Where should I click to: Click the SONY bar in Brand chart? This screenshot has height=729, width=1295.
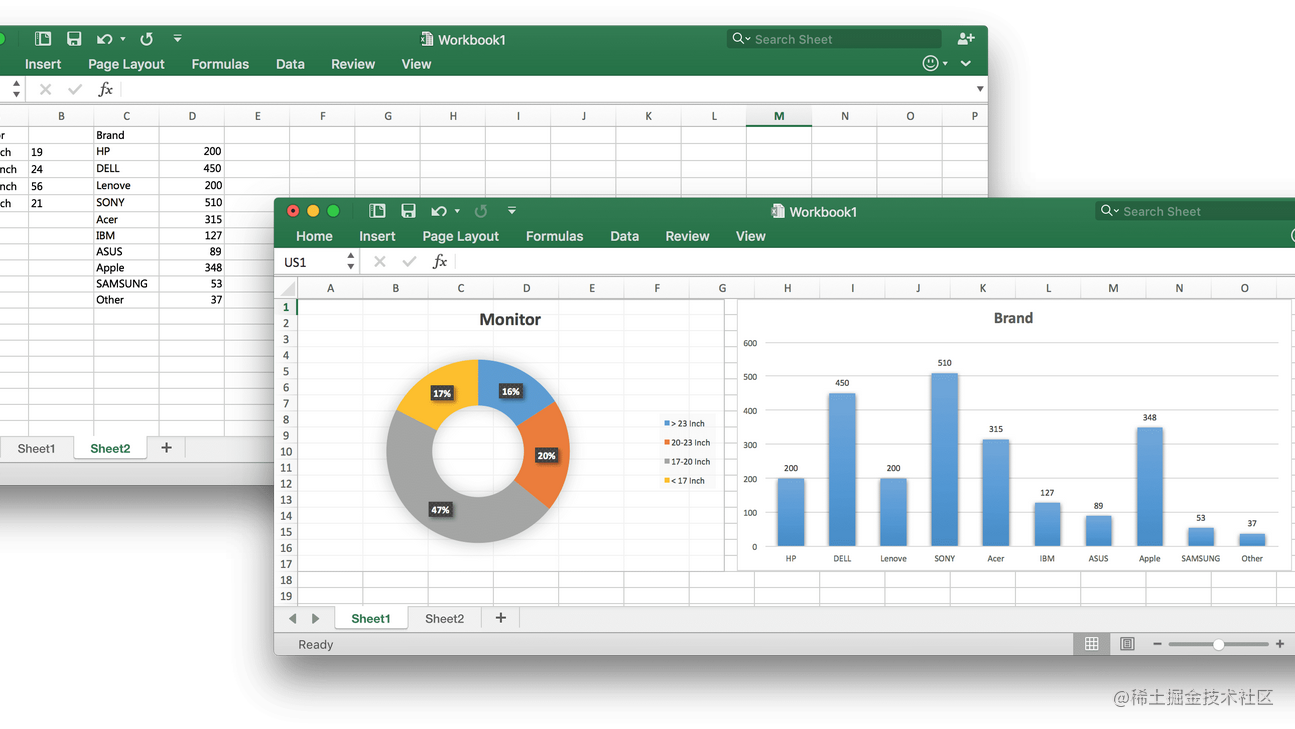944,460
